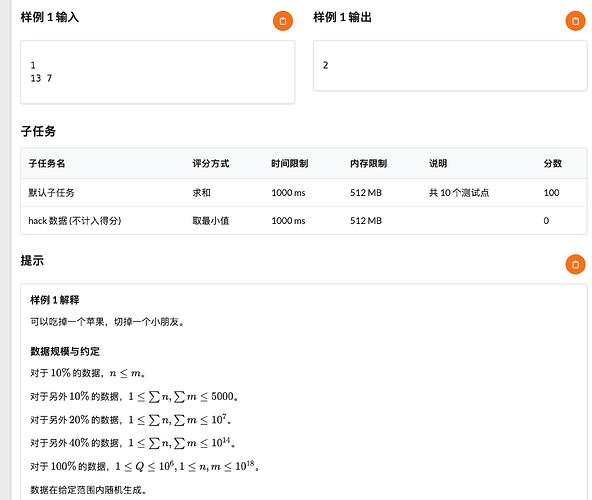The height and width of the screenshot is (500, 592).
Task: Click the 对于 10% 的数据 constraint line
Action: (x=88, y=373)
